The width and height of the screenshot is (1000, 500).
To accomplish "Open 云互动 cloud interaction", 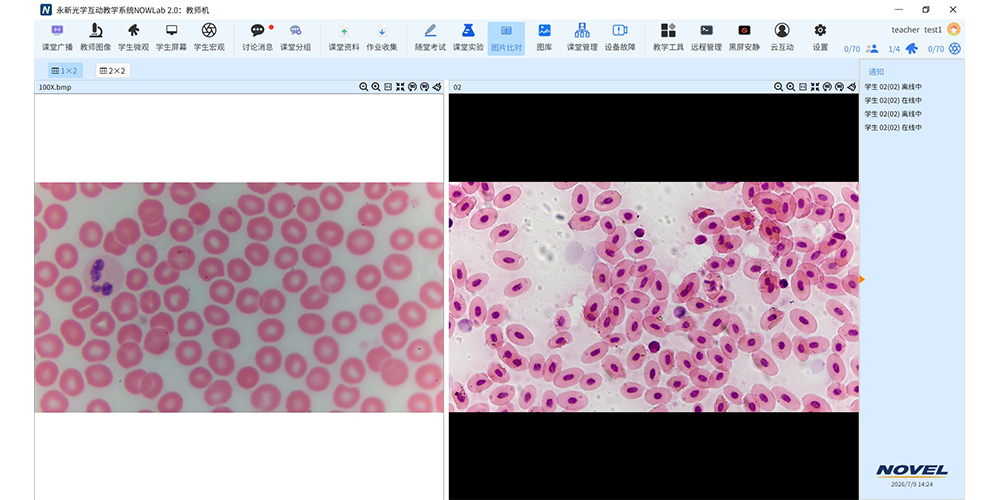I will click(782, 38).
